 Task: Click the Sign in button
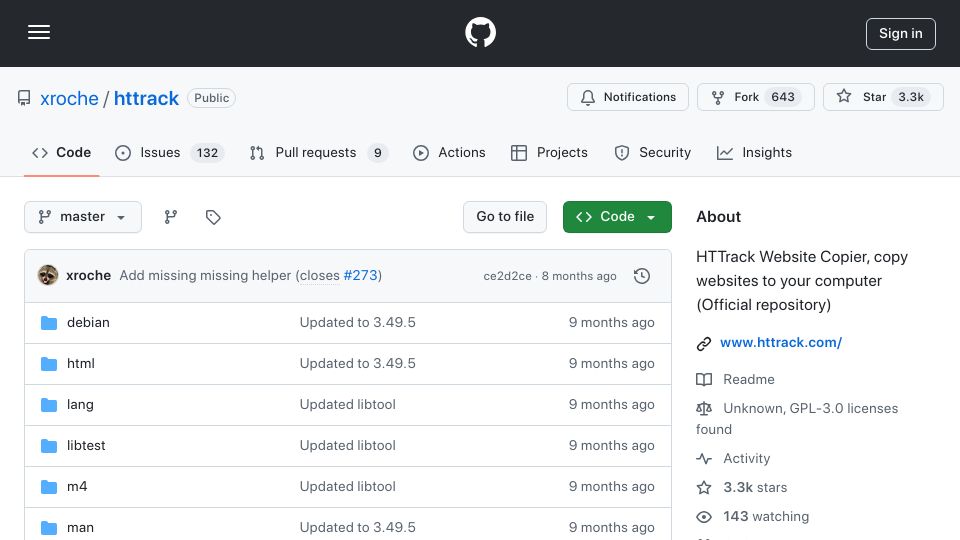coord(901,34)
